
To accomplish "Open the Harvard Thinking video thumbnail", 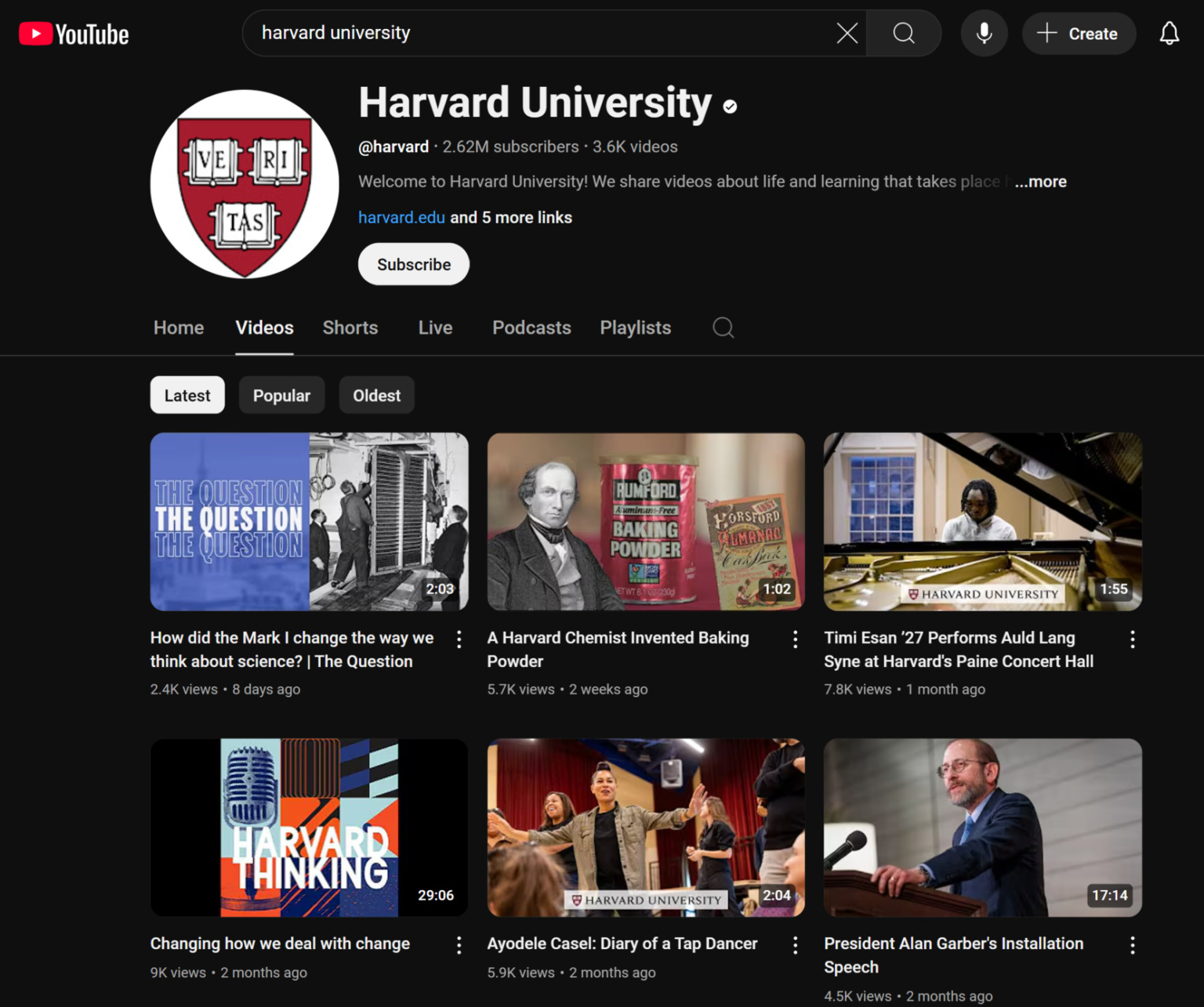I will (308, 828).
